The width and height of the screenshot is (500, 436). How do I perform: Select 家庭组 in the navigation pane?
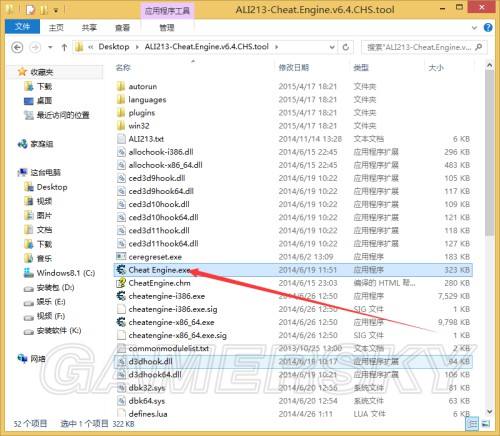tap(42, 144)
